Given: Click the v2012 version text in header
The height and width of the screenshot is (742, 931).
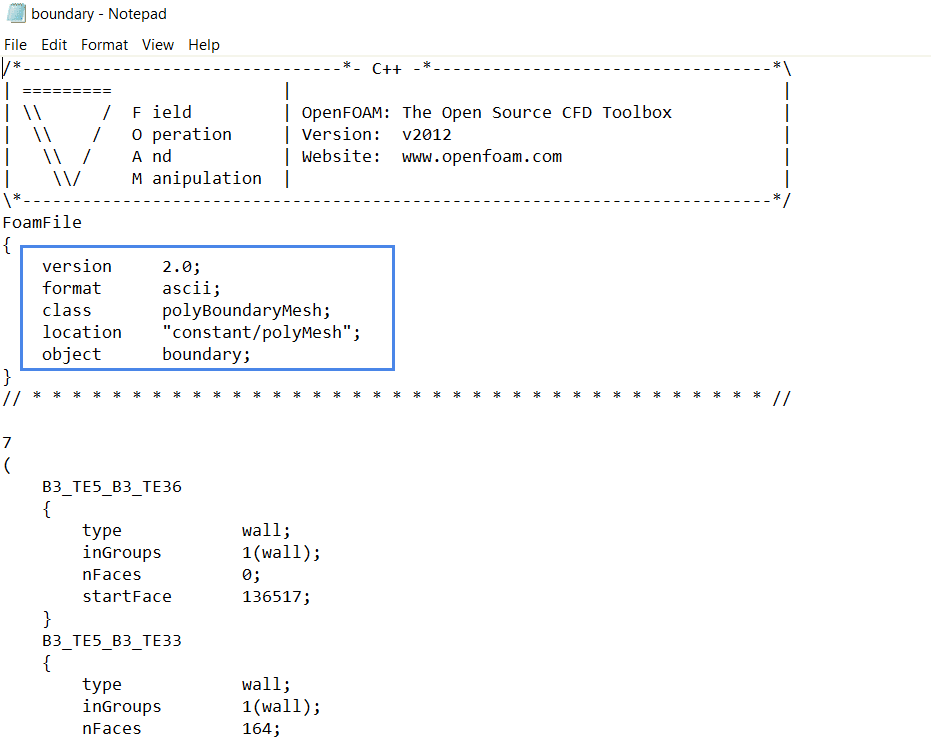Looking at the screenshot, I should point(426,135).
